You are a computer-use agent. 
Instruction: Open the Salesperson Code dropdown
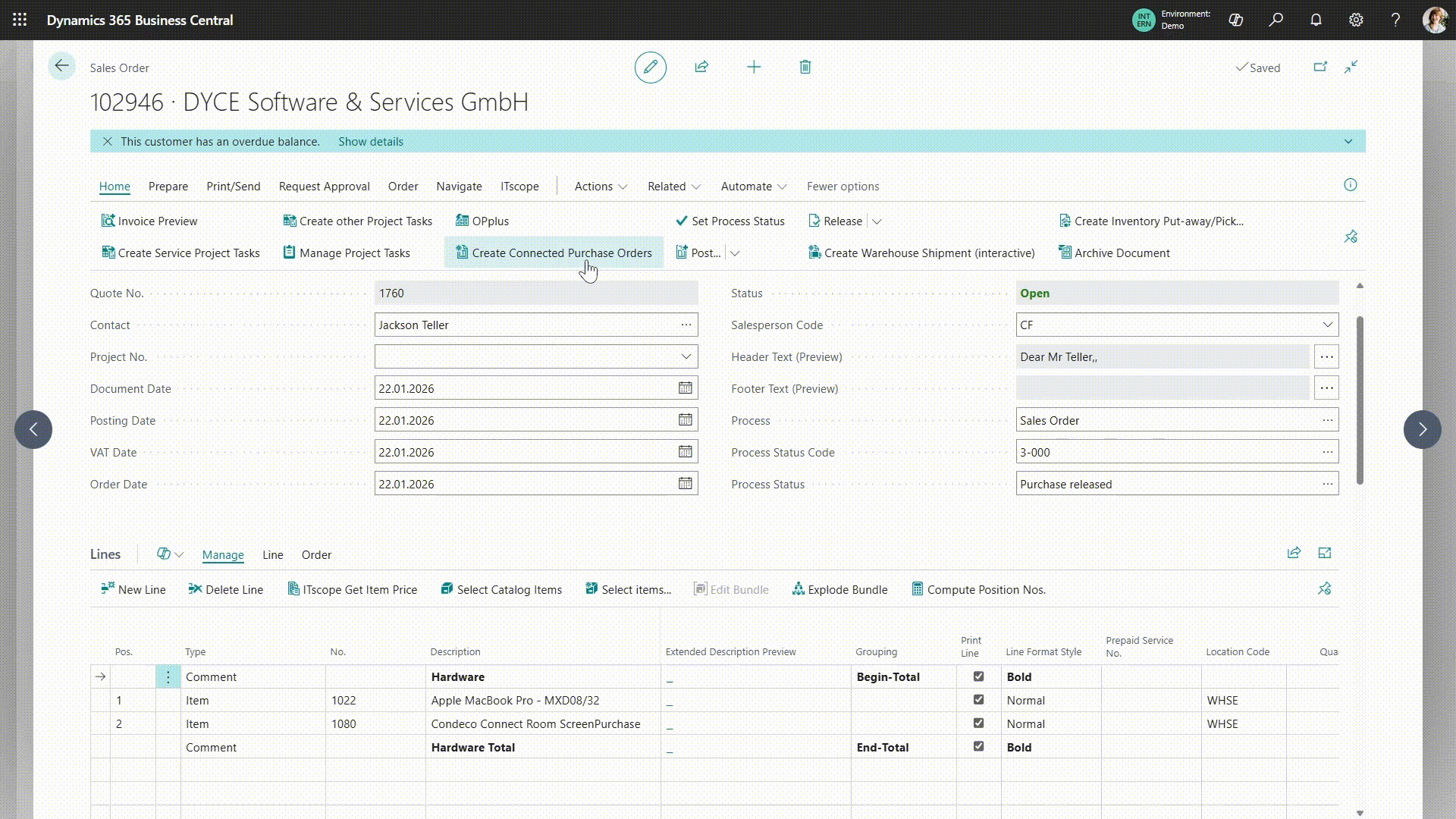(1327, 325)
